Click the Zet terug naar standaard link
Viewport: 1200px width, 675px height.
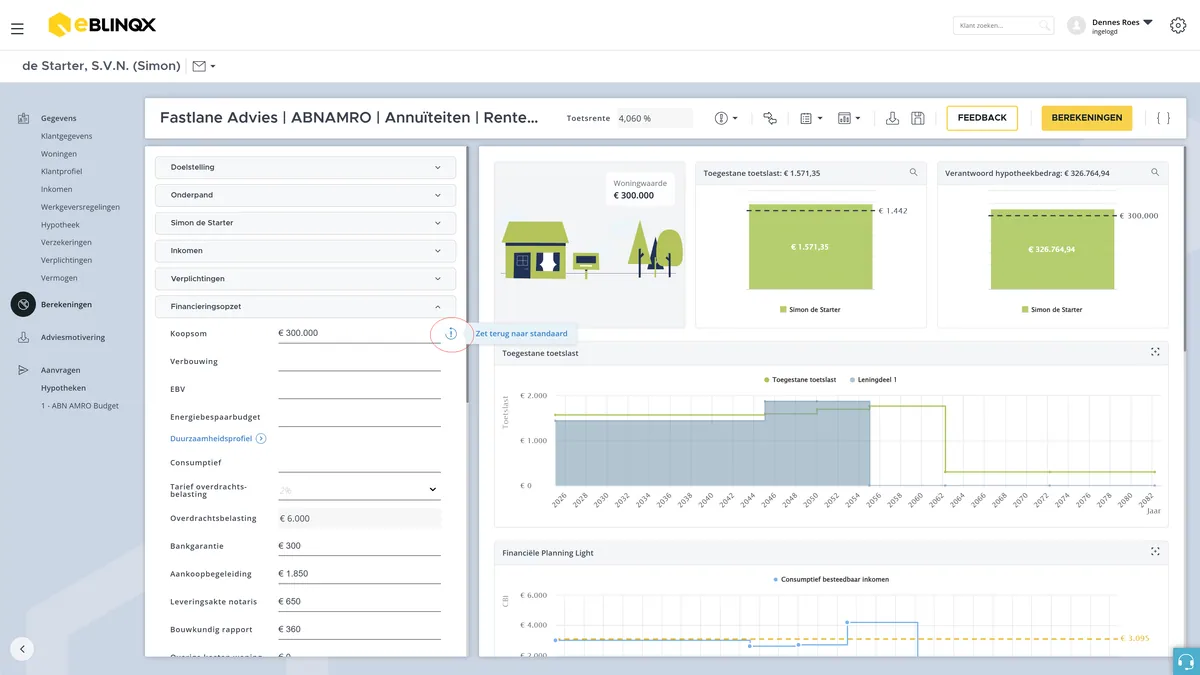pos(522,334)
